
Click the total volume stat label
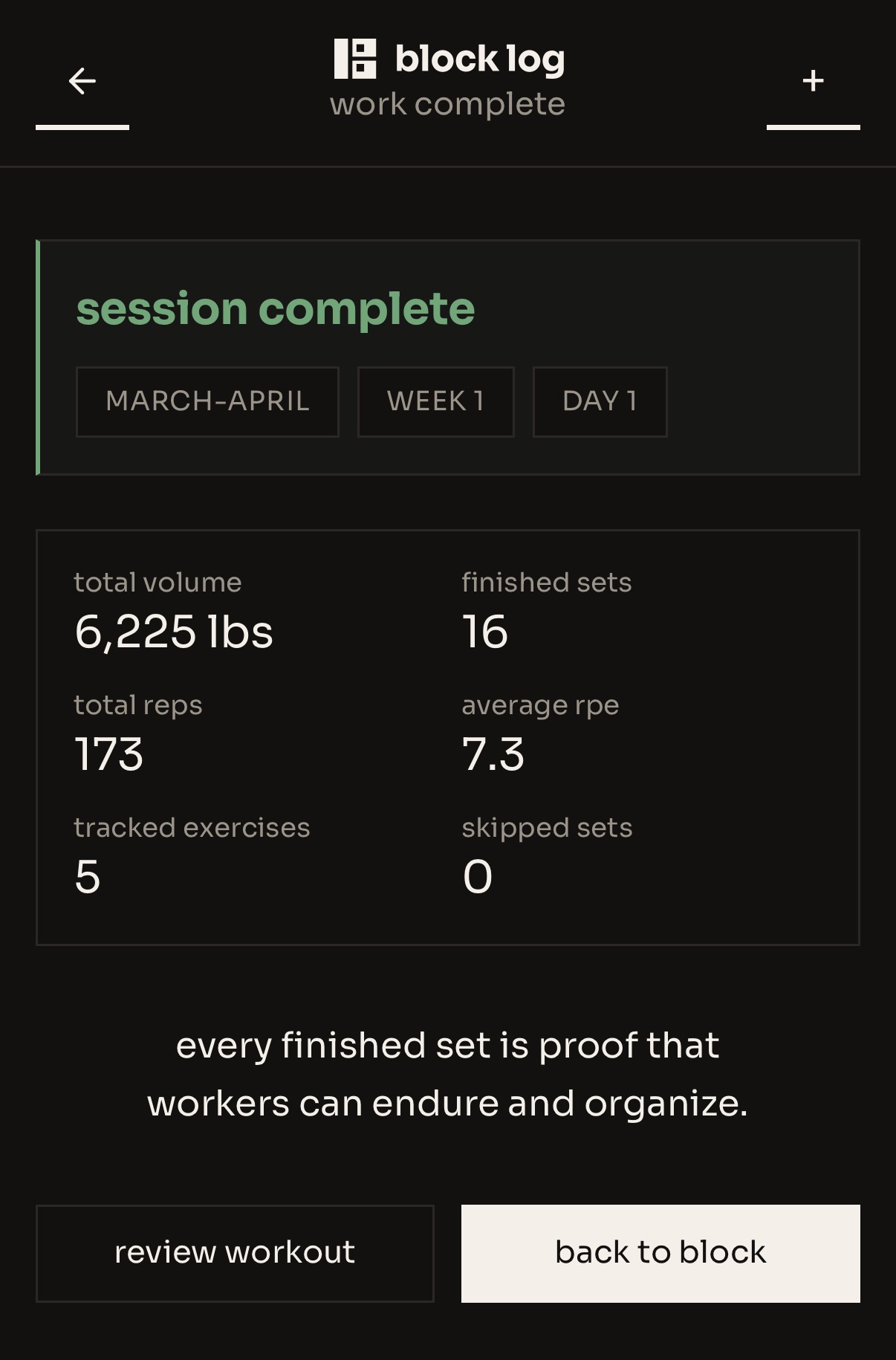point(158,583)
